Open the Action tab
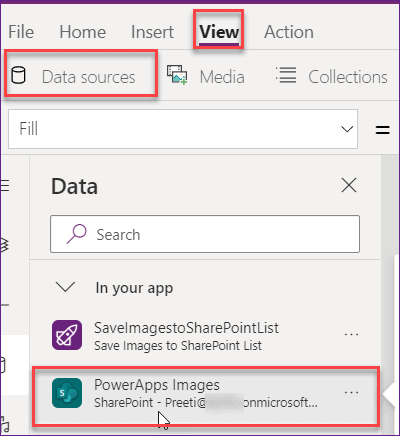 pyautogui.click(x=289, y=32)
